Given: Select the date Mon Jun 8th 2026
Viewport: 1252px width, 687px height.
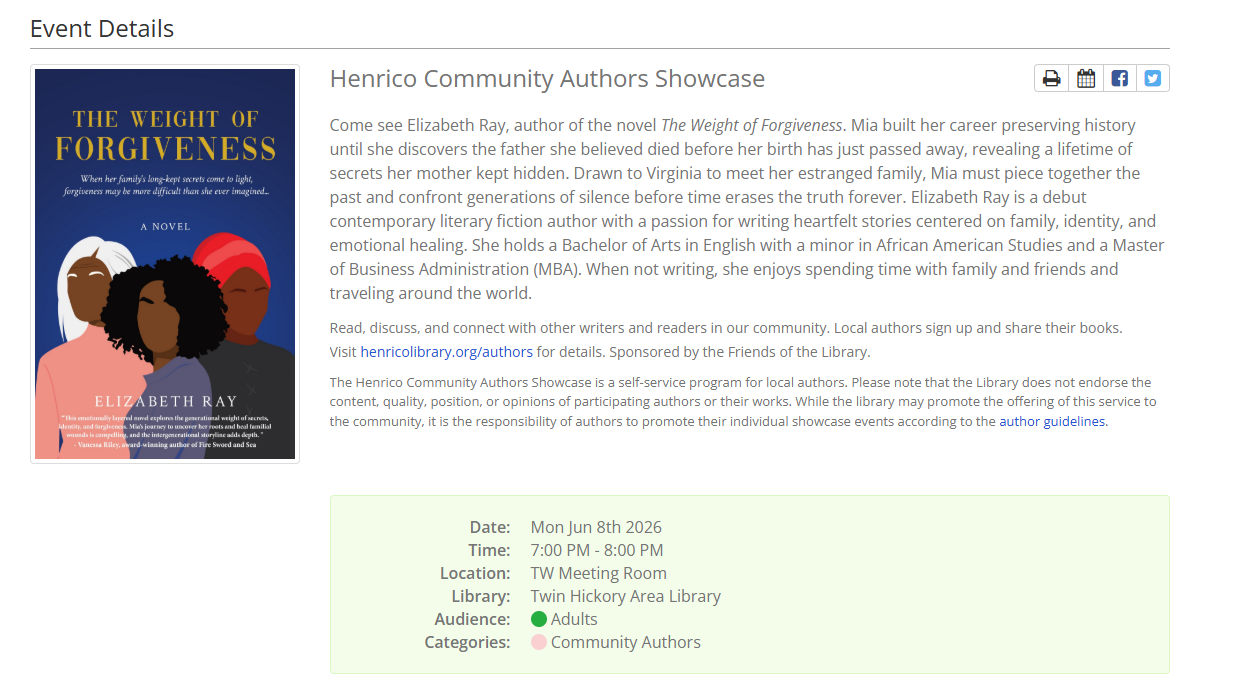Looking at the screenshot, I should (x=596, y=527).
